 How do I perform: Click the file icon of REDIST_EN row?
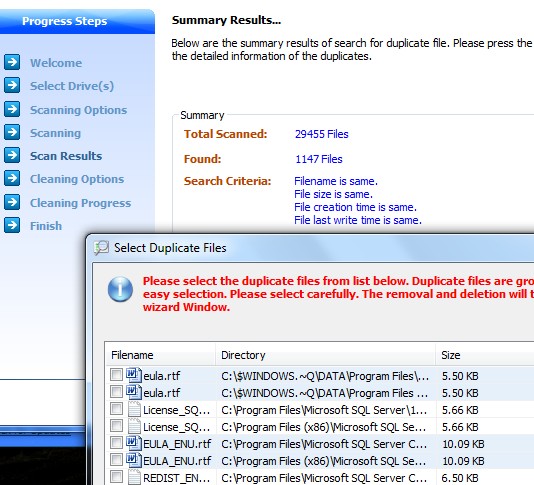(x=134, y=477)
